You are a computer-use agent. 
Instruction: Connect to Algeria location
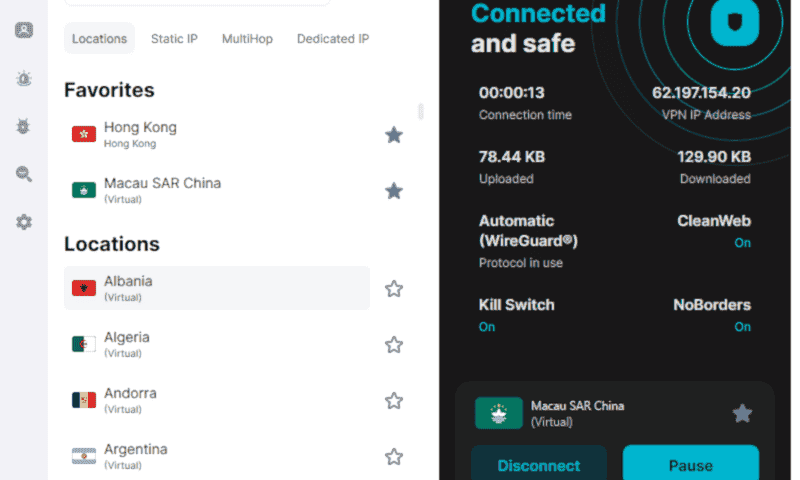point(217,344)
